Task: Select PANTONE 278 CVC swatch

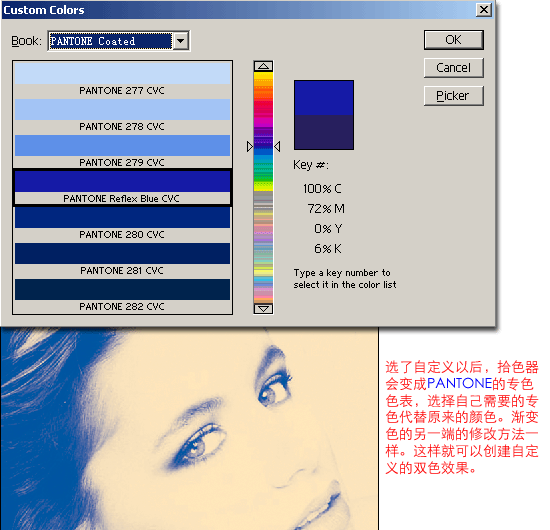Action: (x=122, y=115)
